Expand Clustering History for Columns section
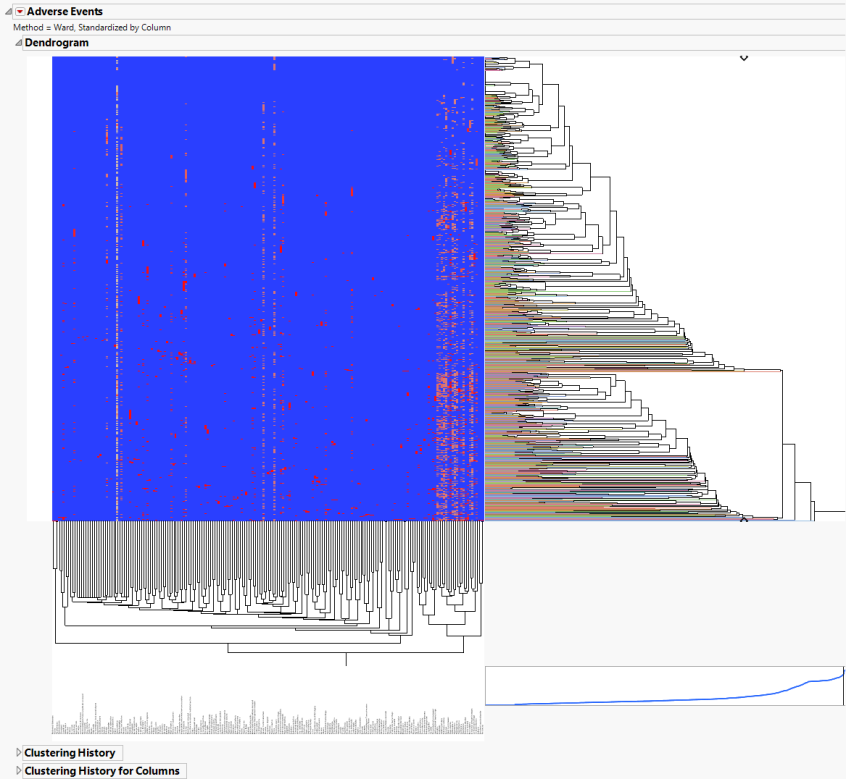 coord(18,770)
